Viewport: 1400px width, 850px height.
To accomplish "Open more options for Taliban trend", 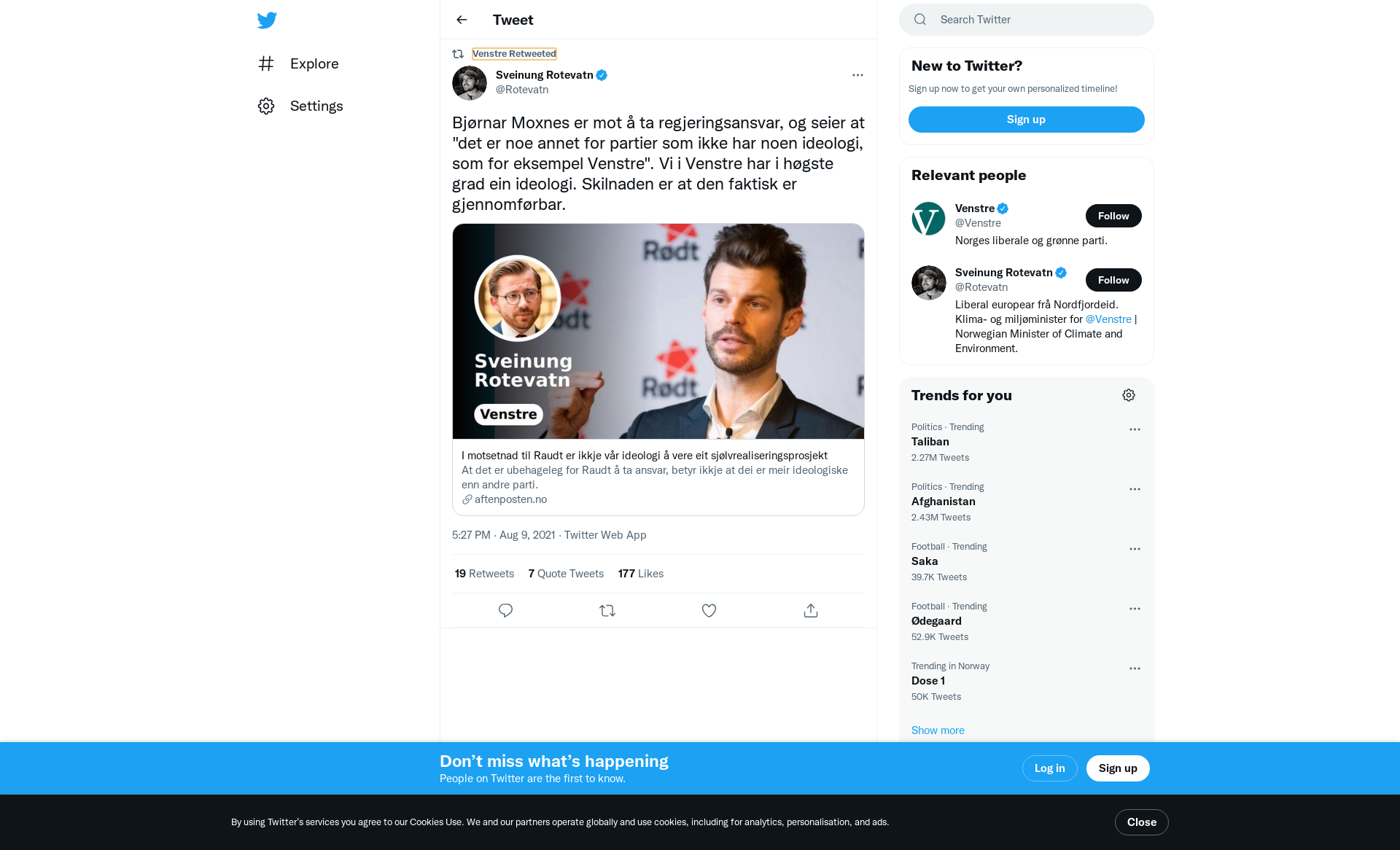I will (1135, 429).
